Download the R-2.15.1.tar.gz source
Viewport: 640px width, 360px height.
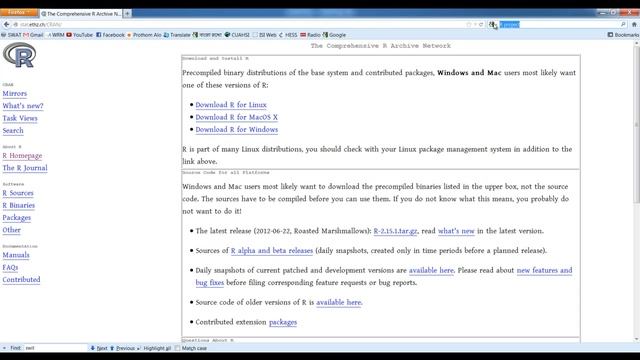pos(396,231)
